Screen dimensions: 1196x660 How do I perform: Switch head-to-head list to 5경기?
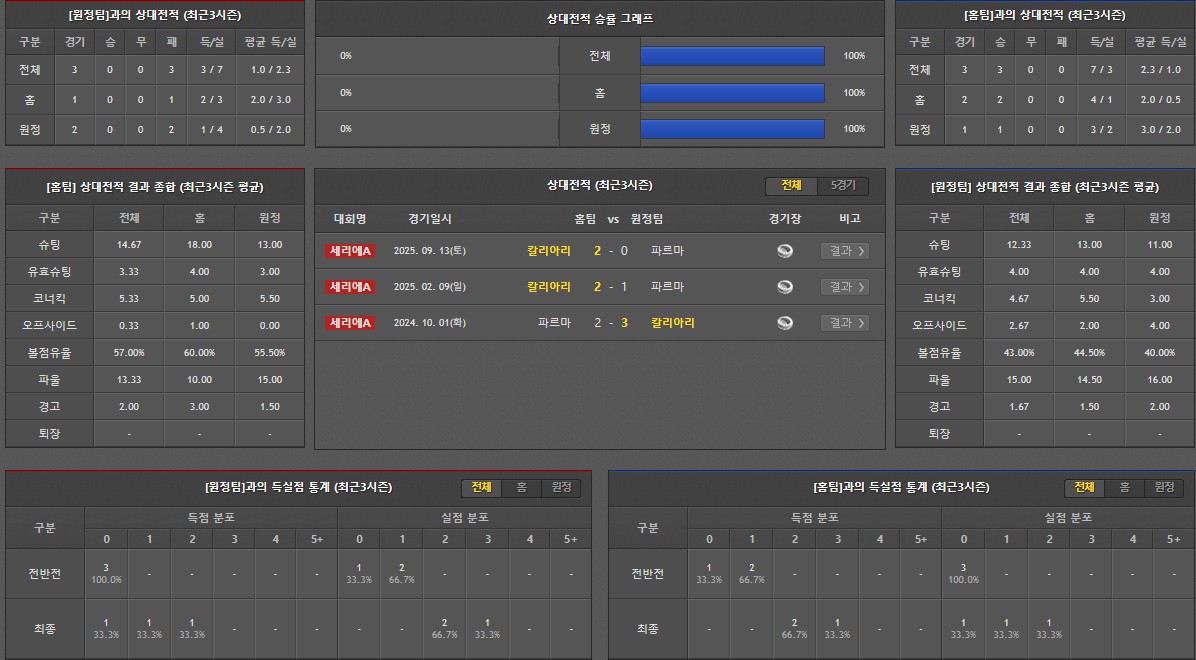tap(843, 186)
